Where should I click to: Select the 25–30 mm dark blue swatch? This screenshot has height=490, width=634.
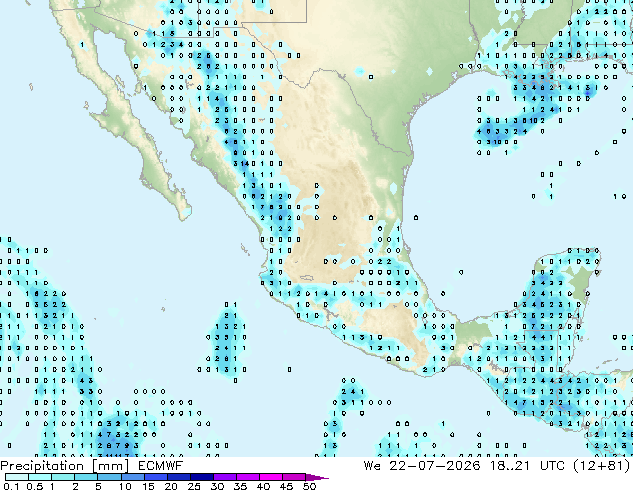coord(202,477)
